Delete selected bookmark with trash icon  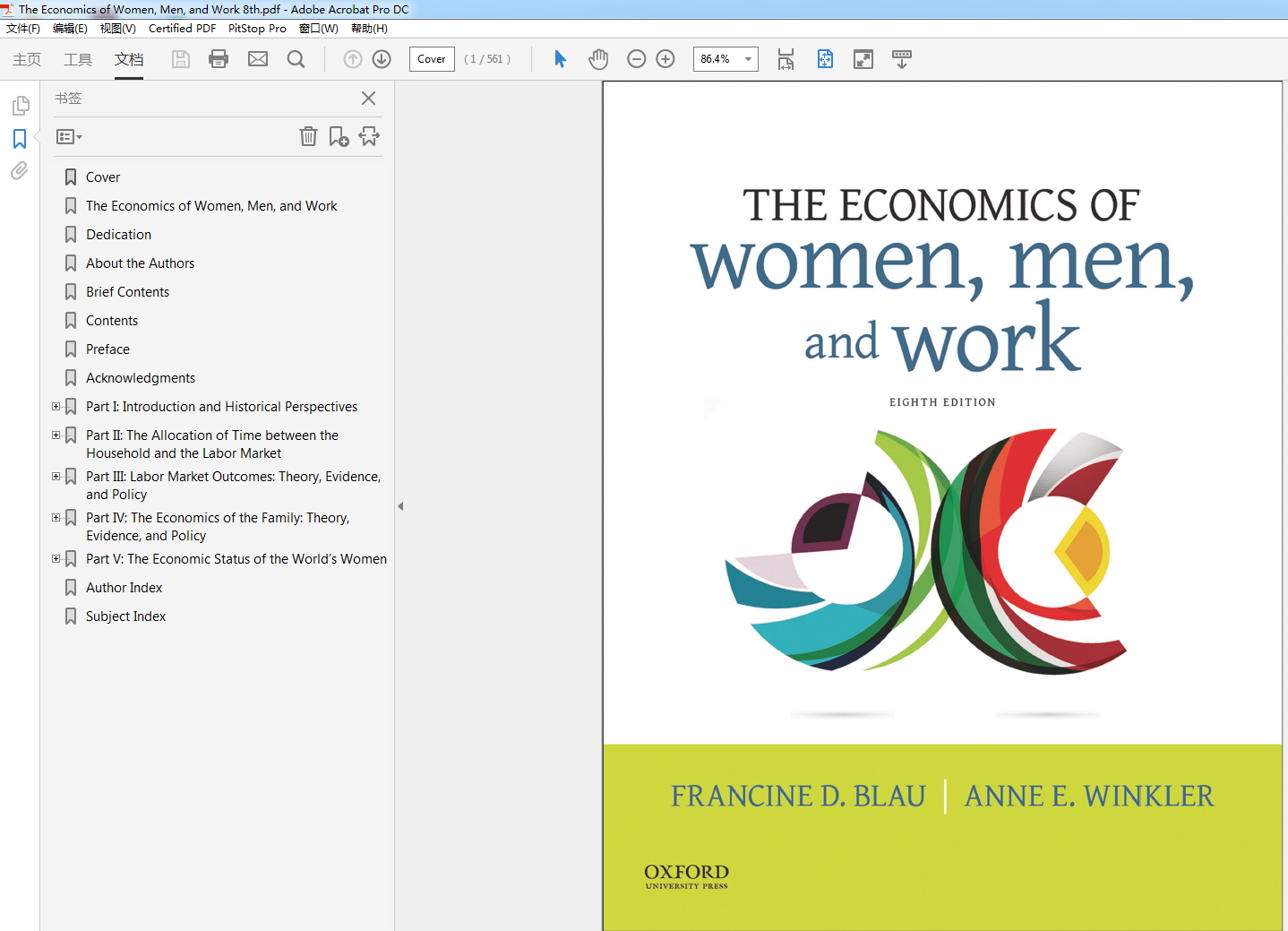tap(308, 136)
